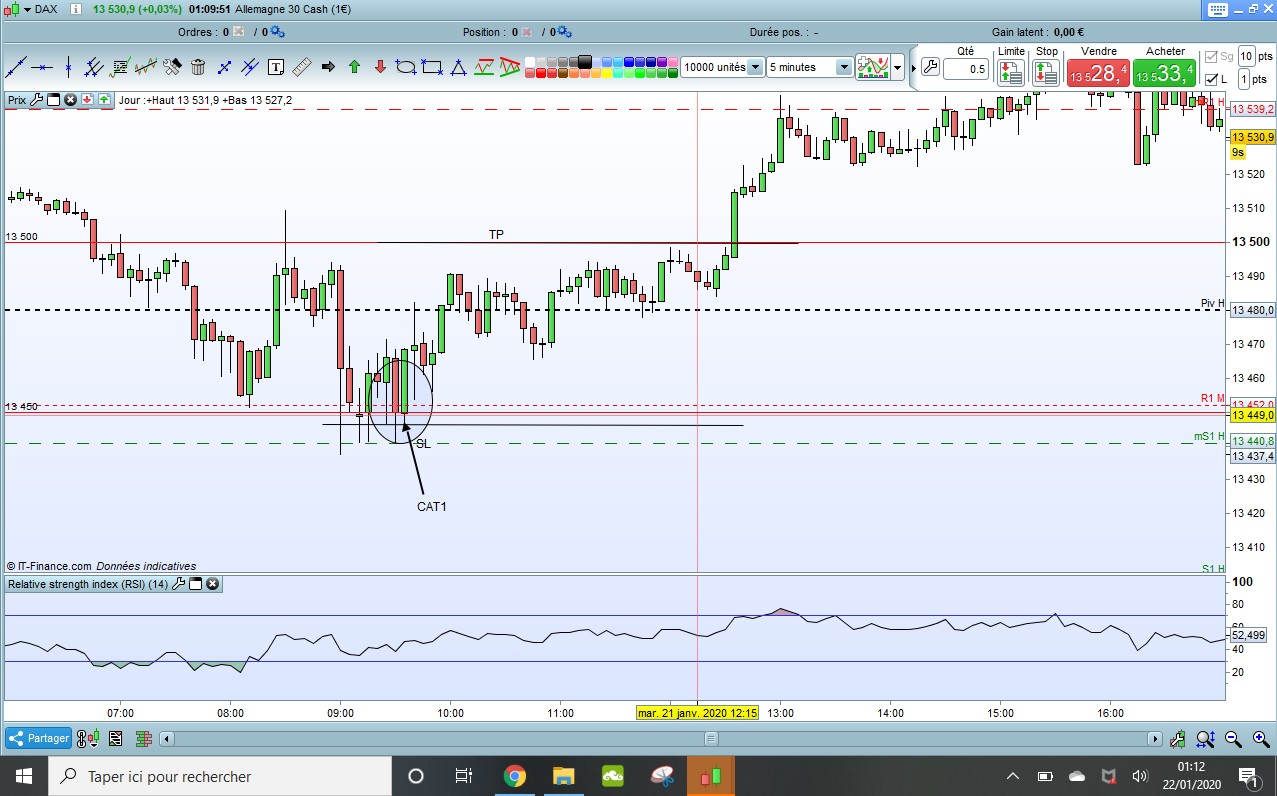This screenshot has width=1277, height=796.
Task: Click the Acheter buy button
Action: (1166, 72)
